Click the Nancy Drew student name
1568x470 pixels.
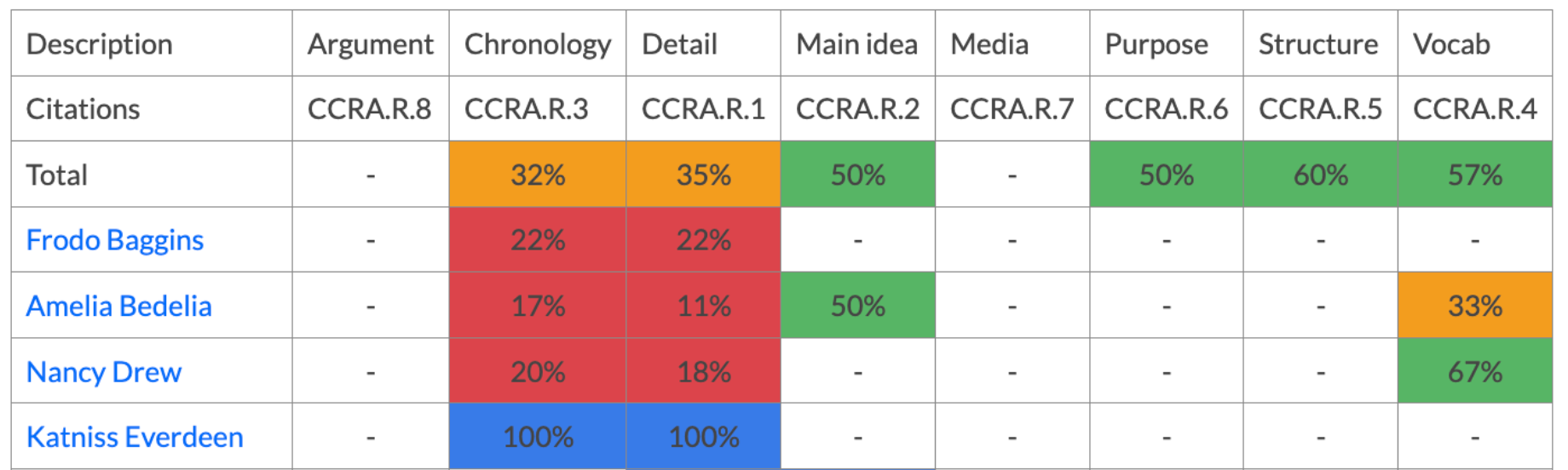[104, 372]
